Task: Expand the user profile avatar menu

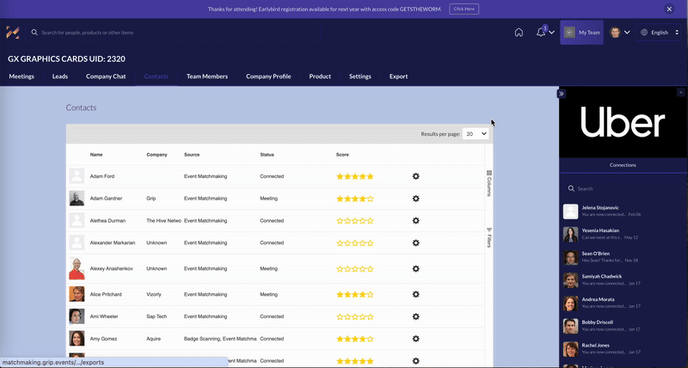Action: (619, 32)
